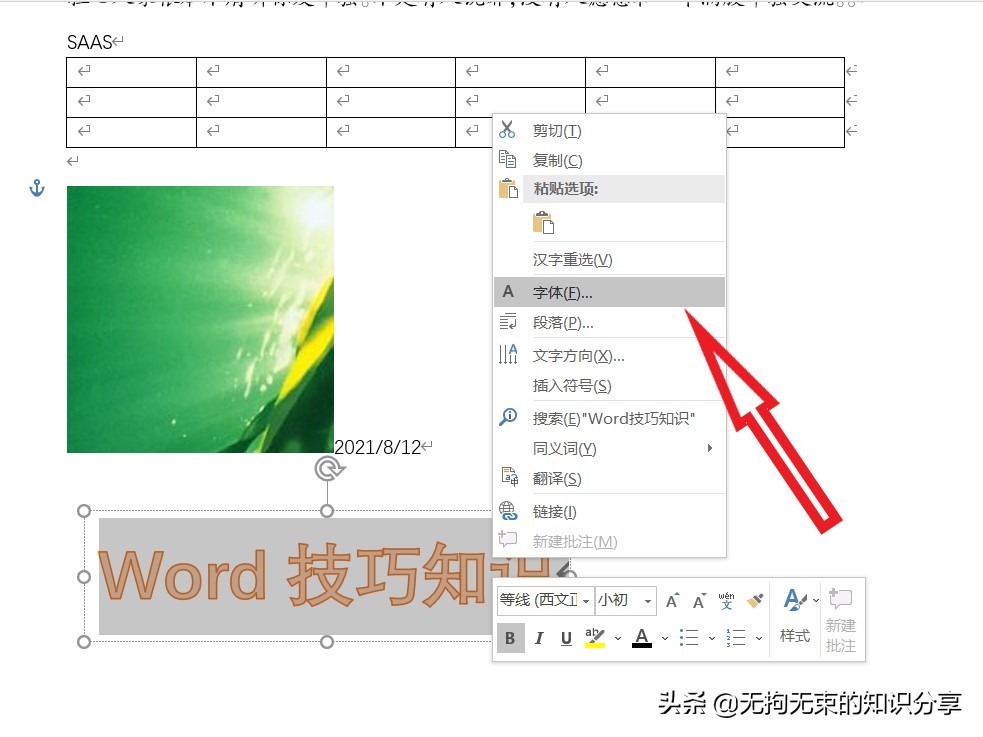Toggle Underline in mini toolbar
Viewport: 983px width, 737px height.
(x=565, y=637)
